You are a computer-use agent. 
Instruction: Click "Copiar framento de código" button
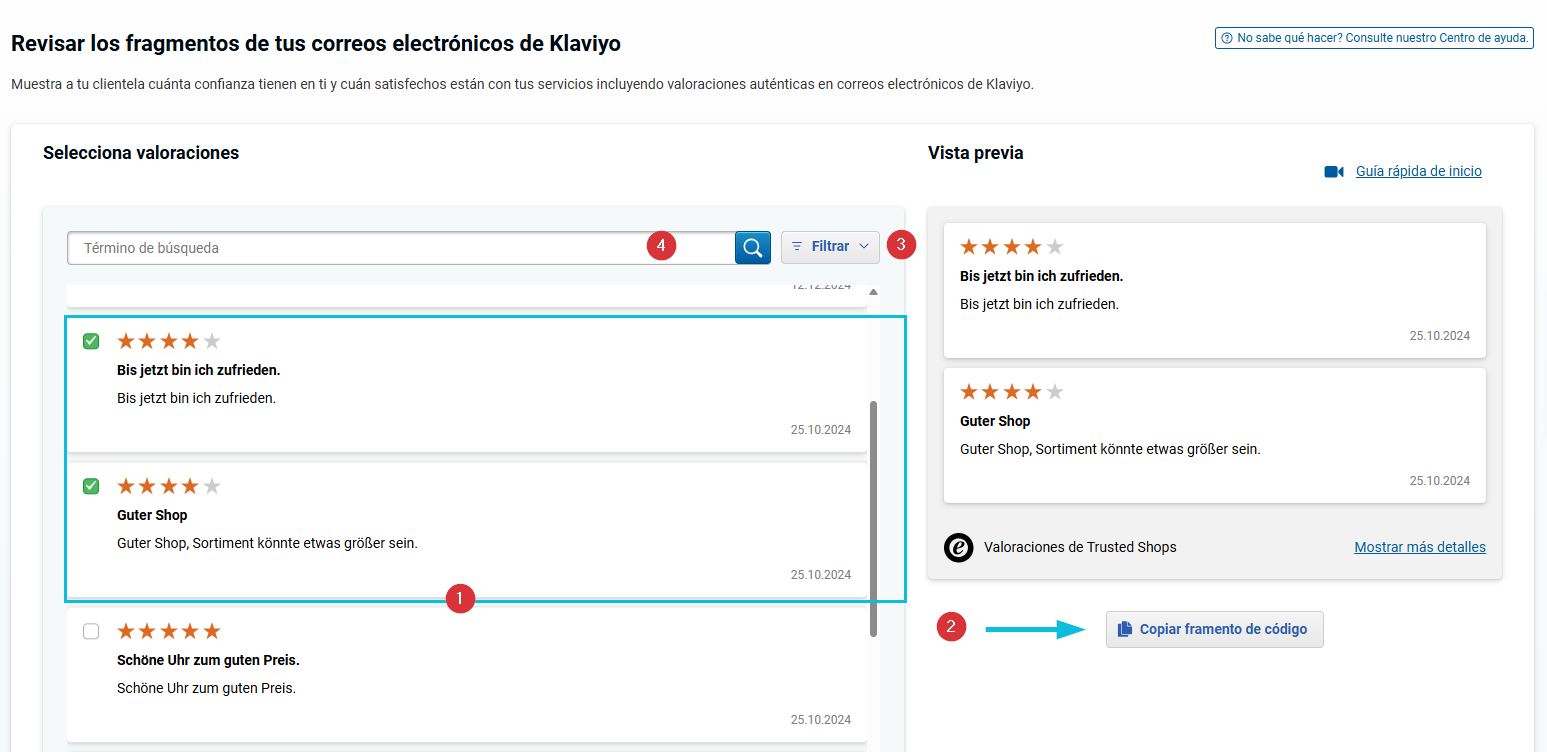(1214, 629)
